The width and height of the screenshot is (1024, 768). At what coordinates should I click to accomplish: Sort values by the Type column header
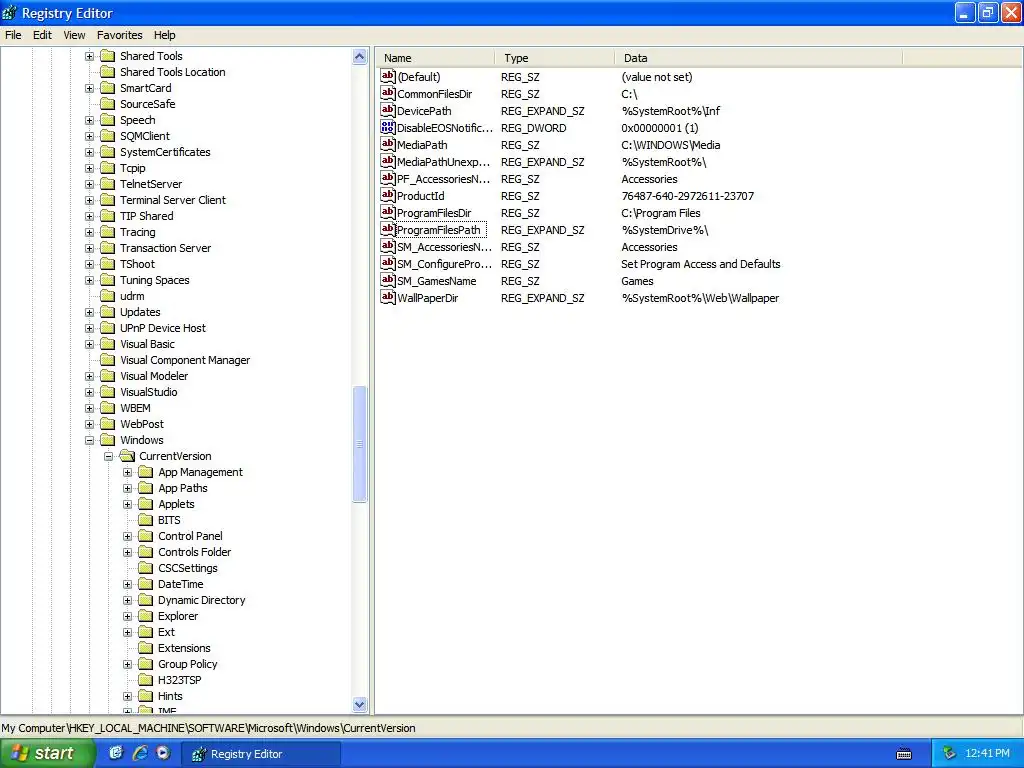[554, 58]
